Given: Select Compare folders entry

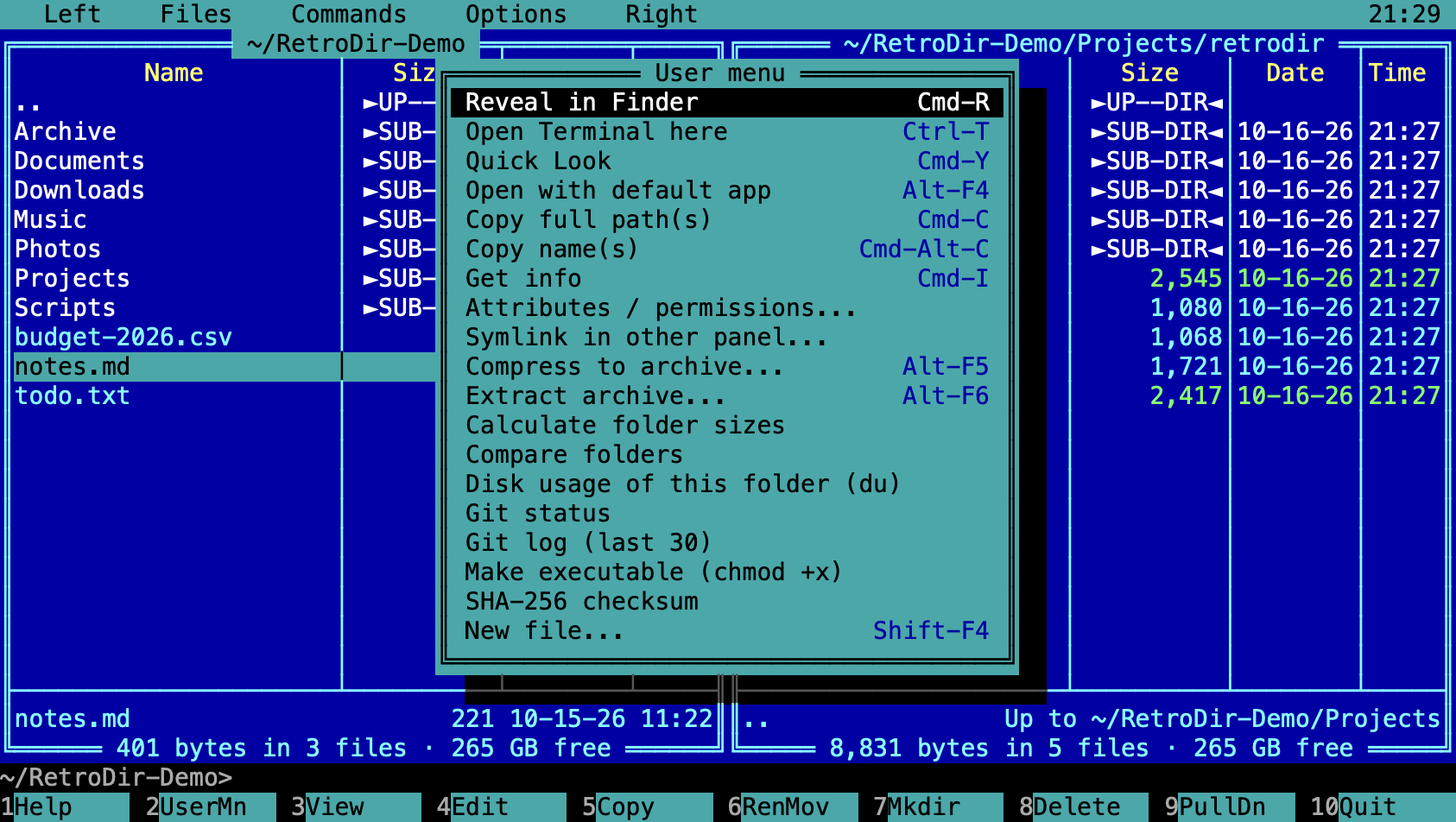Looking at the screenshot, I should click(x=727, y=454).
